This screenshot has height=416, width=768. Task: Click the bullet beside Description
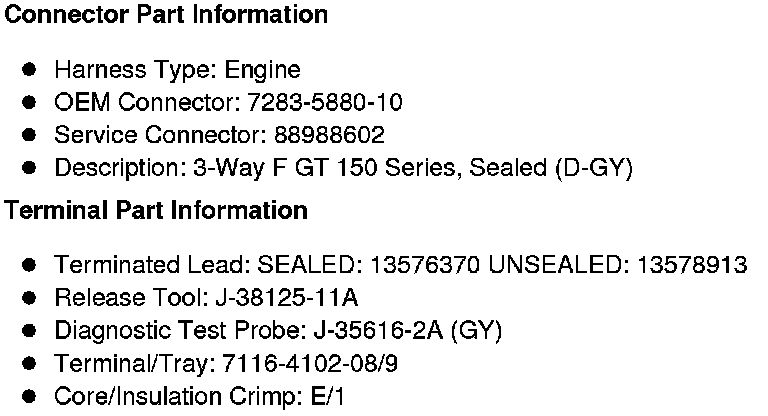[x=30, y=168]
